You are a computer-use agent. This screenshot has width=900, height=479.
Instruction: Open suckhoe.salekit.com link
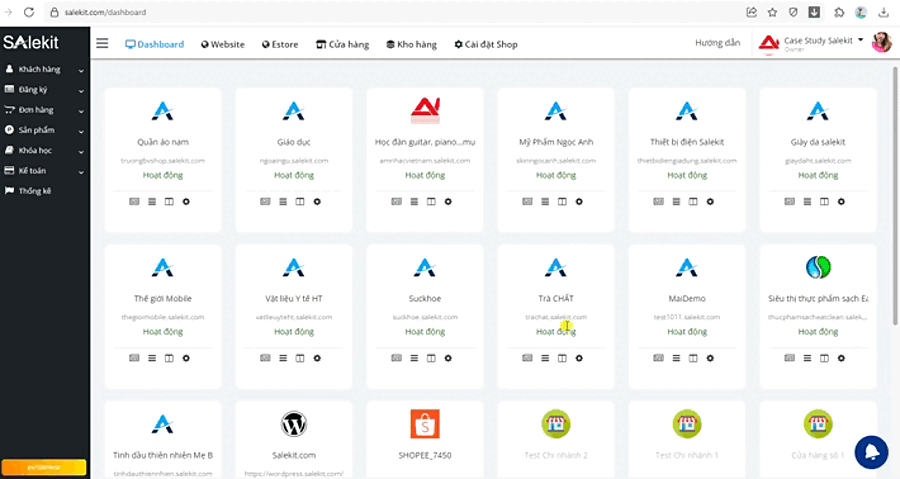click(425, 317)
